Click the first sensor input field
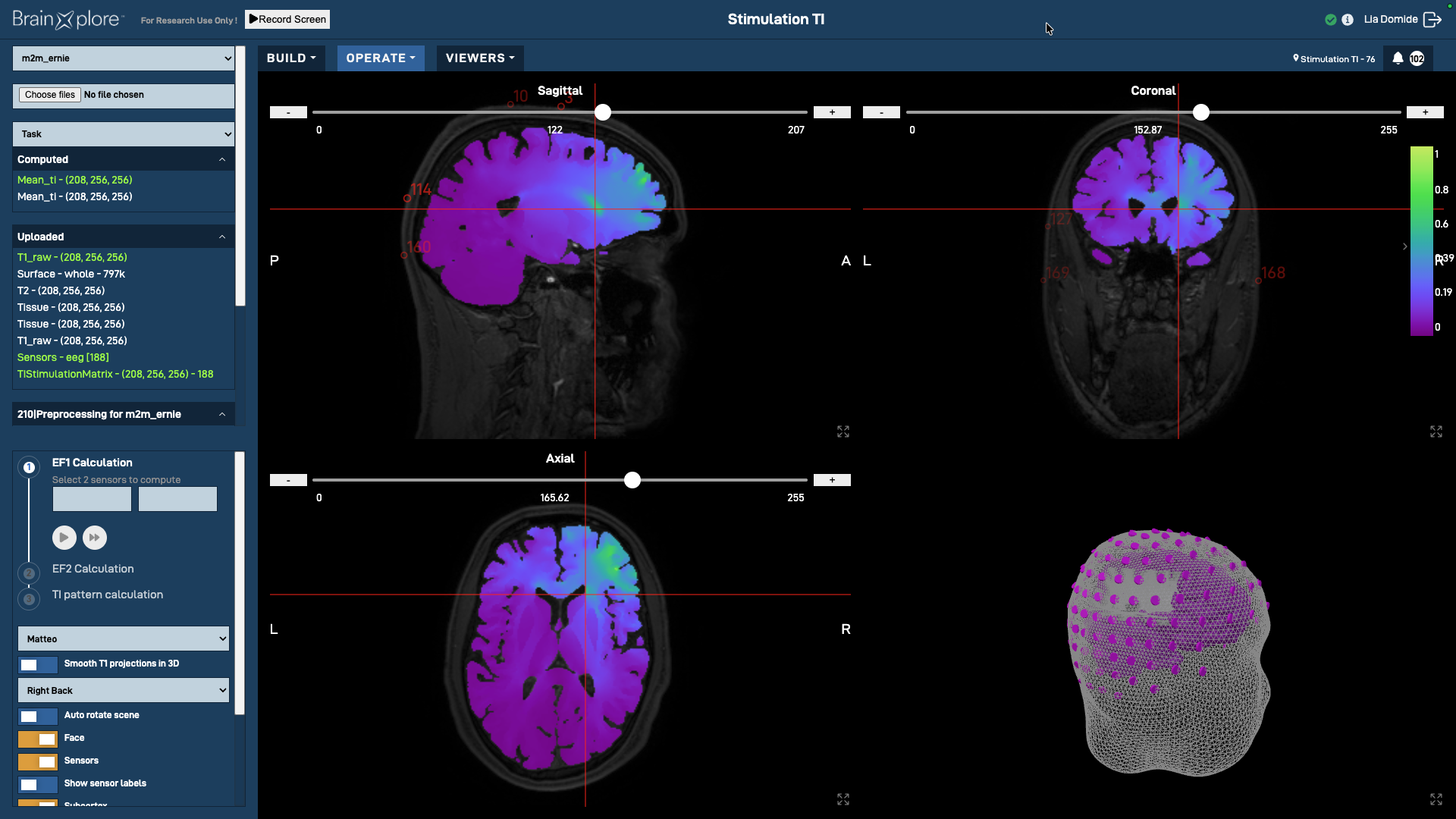This screenshot has width=1456, height=819. (92, 499)
